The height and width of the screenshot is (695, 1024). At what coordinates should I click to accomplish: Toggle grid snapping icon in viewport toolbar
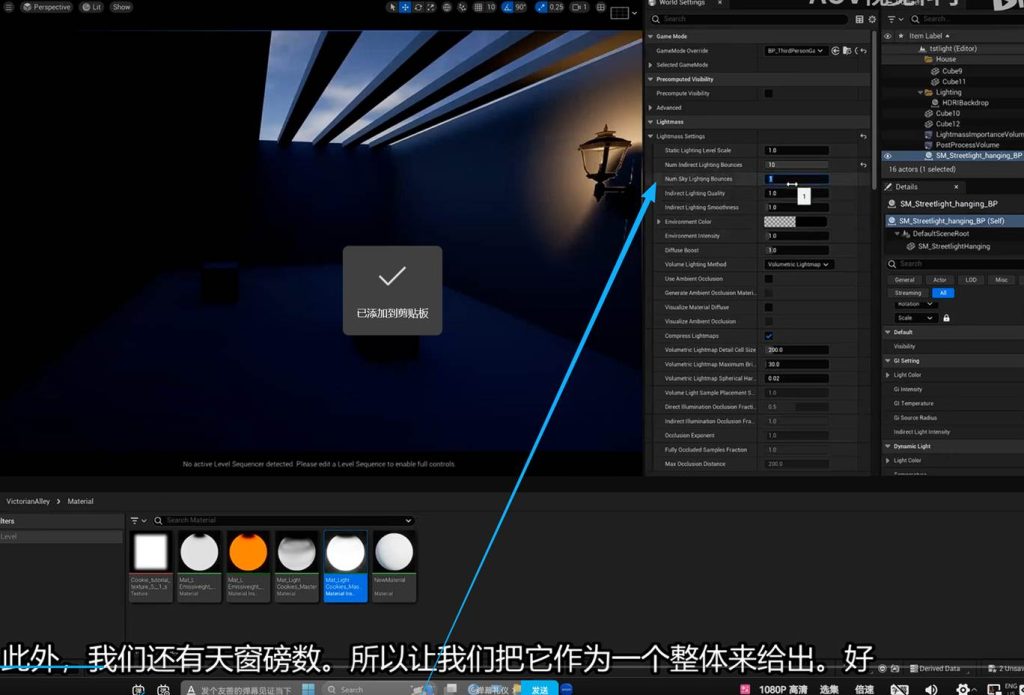[x=477, y=7]
